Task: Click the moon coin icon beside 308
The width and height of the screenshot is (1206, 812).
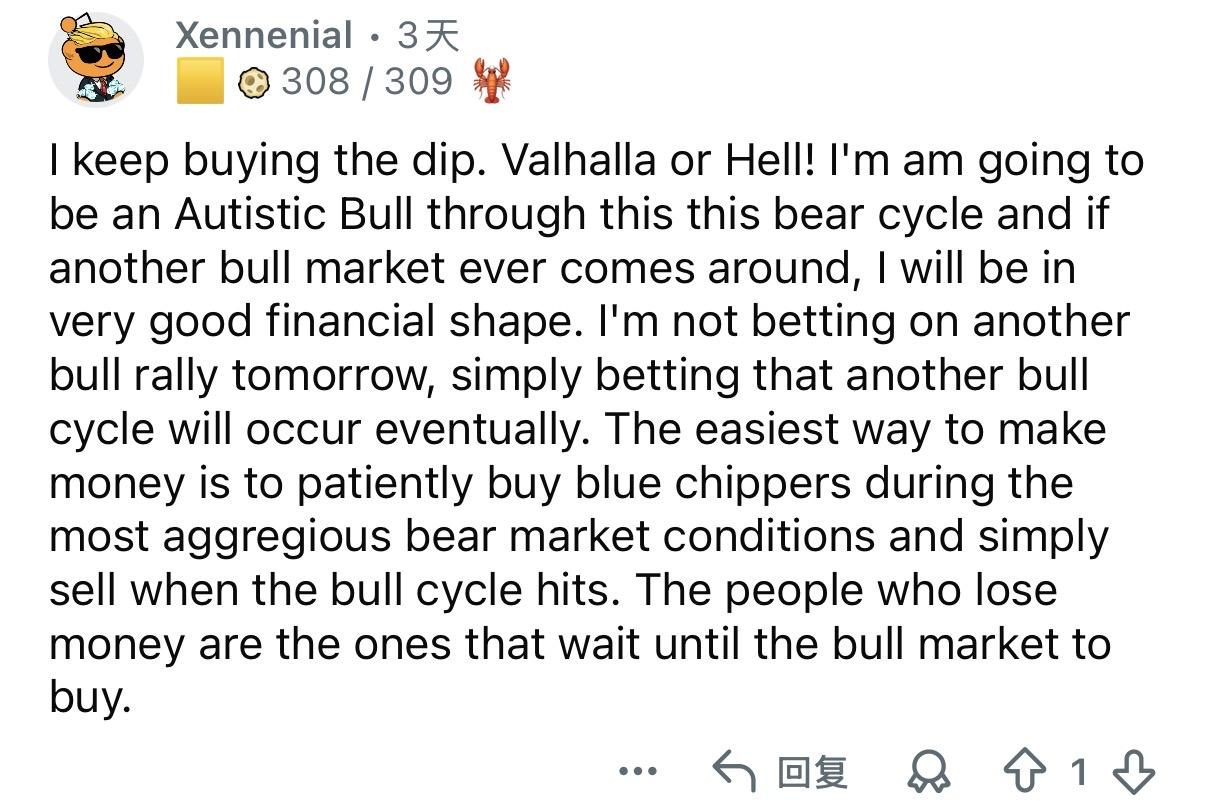Action: coord(254,81)
